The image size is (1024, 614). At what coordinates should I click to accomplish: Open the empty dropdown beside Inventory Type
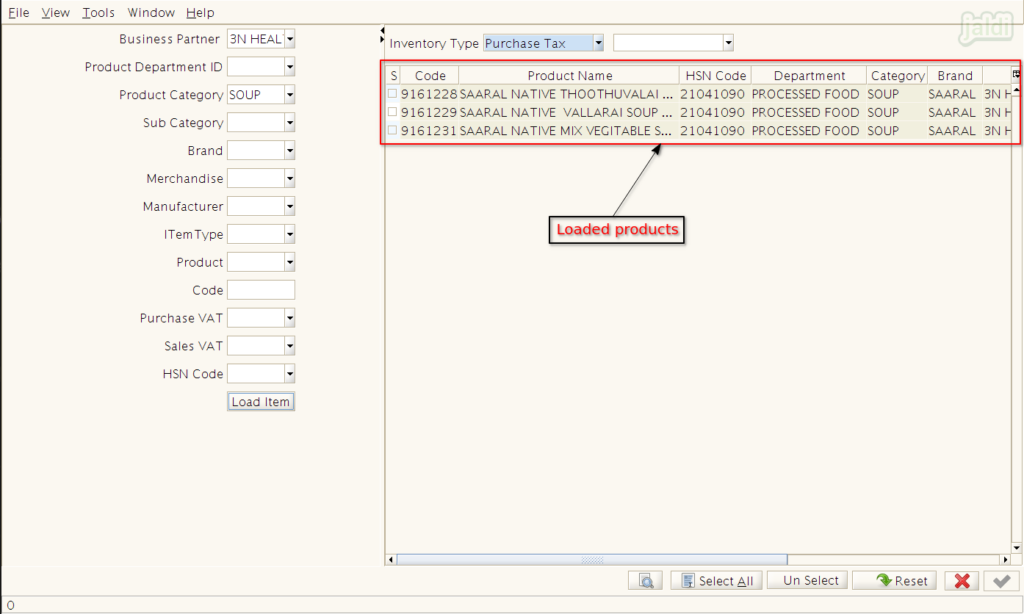728,43
